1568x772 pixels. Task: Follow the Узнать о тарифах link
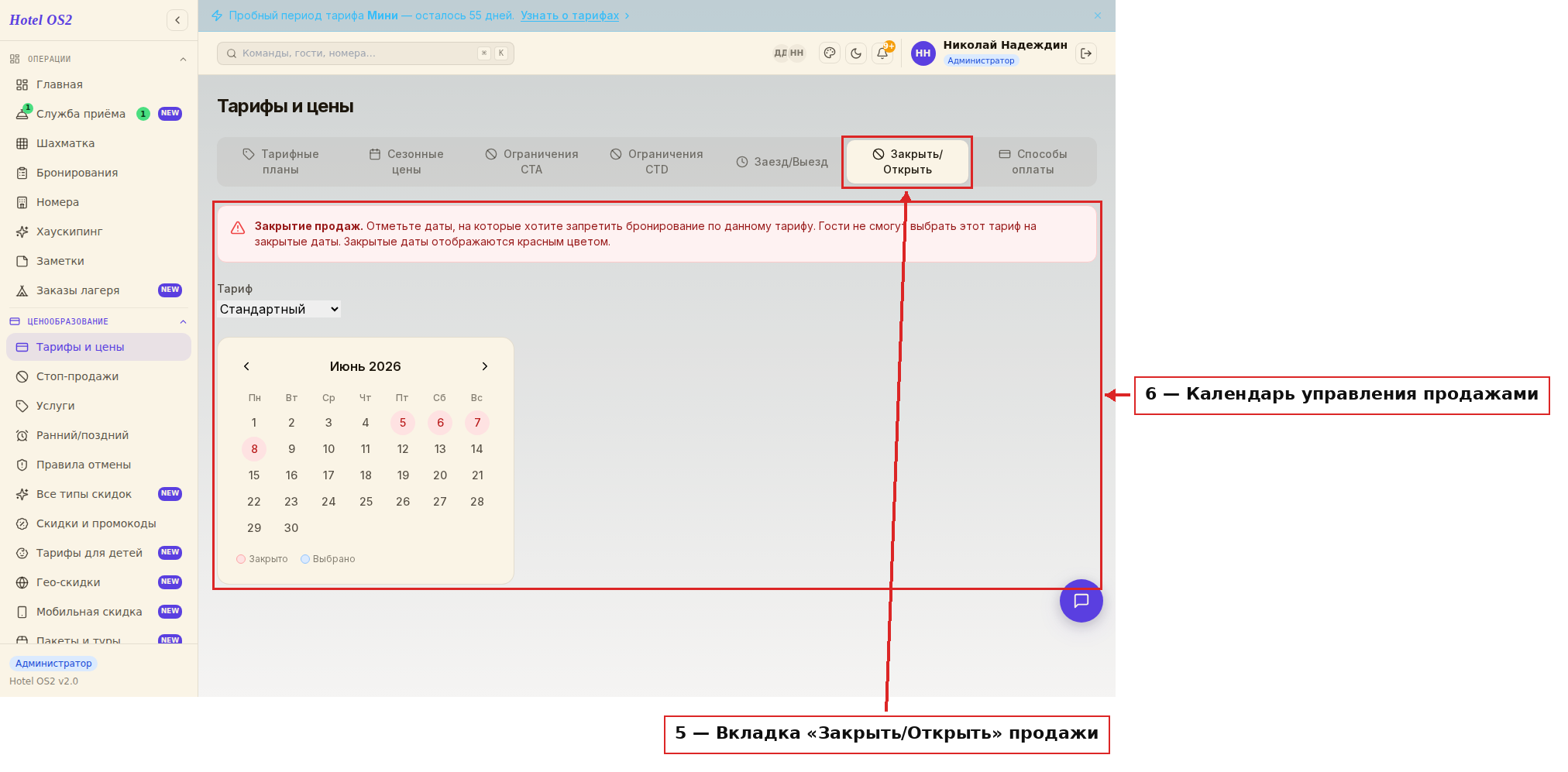569,15
